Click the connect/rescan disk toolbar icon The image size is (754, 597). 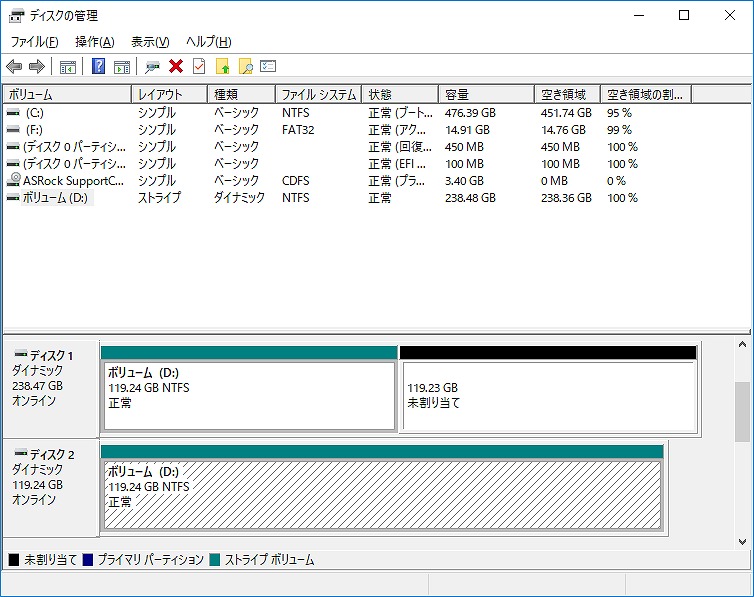click(153, 67)
